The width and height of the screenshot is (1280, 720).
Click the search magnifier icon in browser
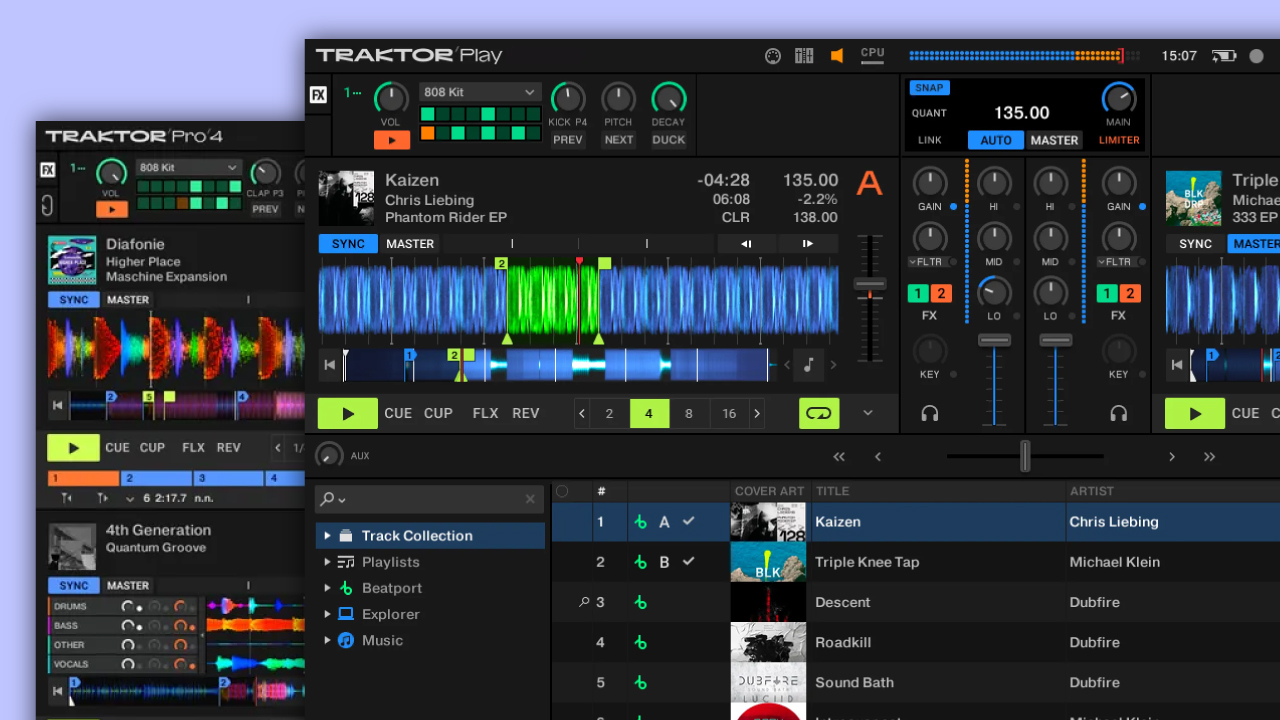pyautogui.click(x=327, y=499)
